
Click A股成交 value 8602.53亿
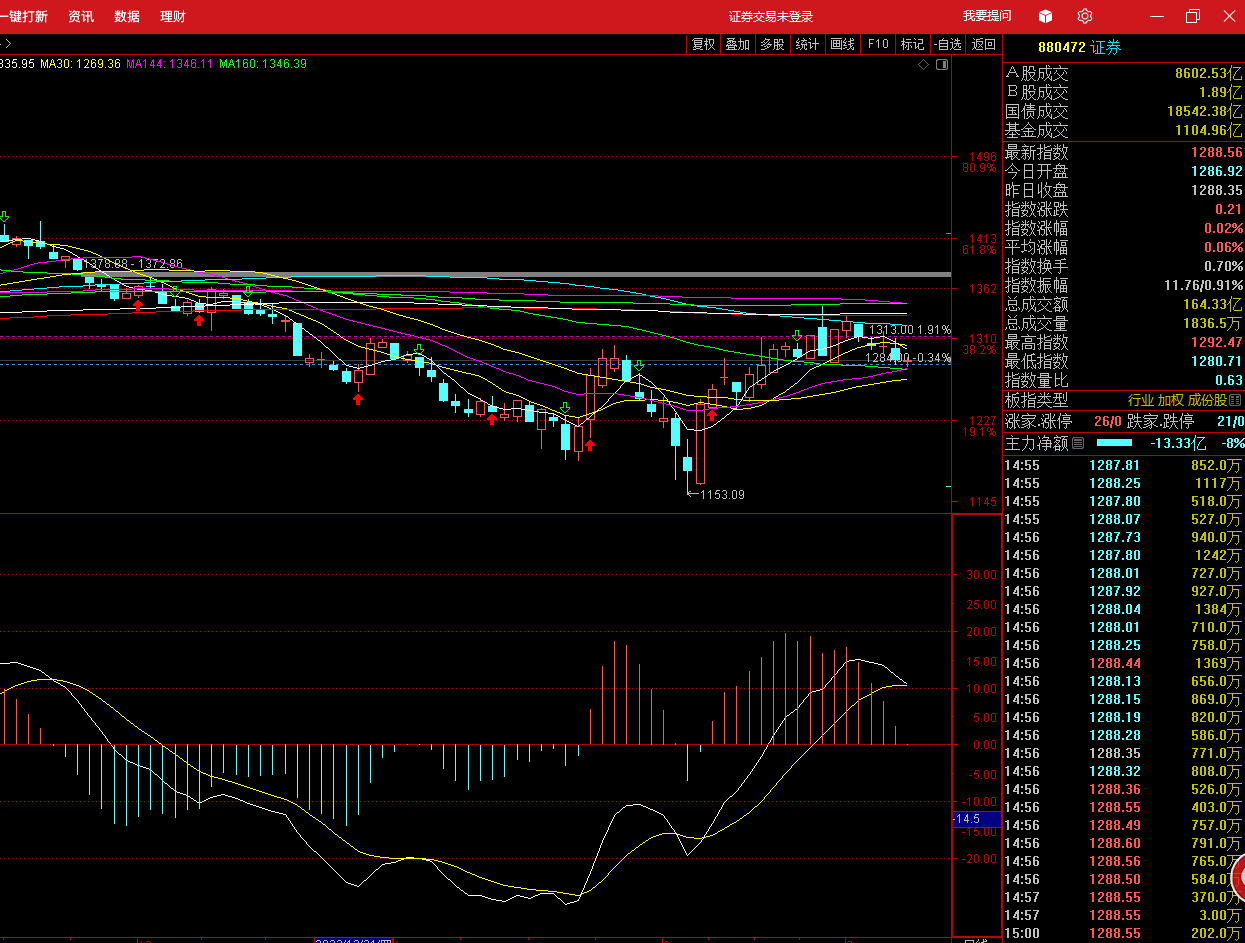coord(1209,73)
